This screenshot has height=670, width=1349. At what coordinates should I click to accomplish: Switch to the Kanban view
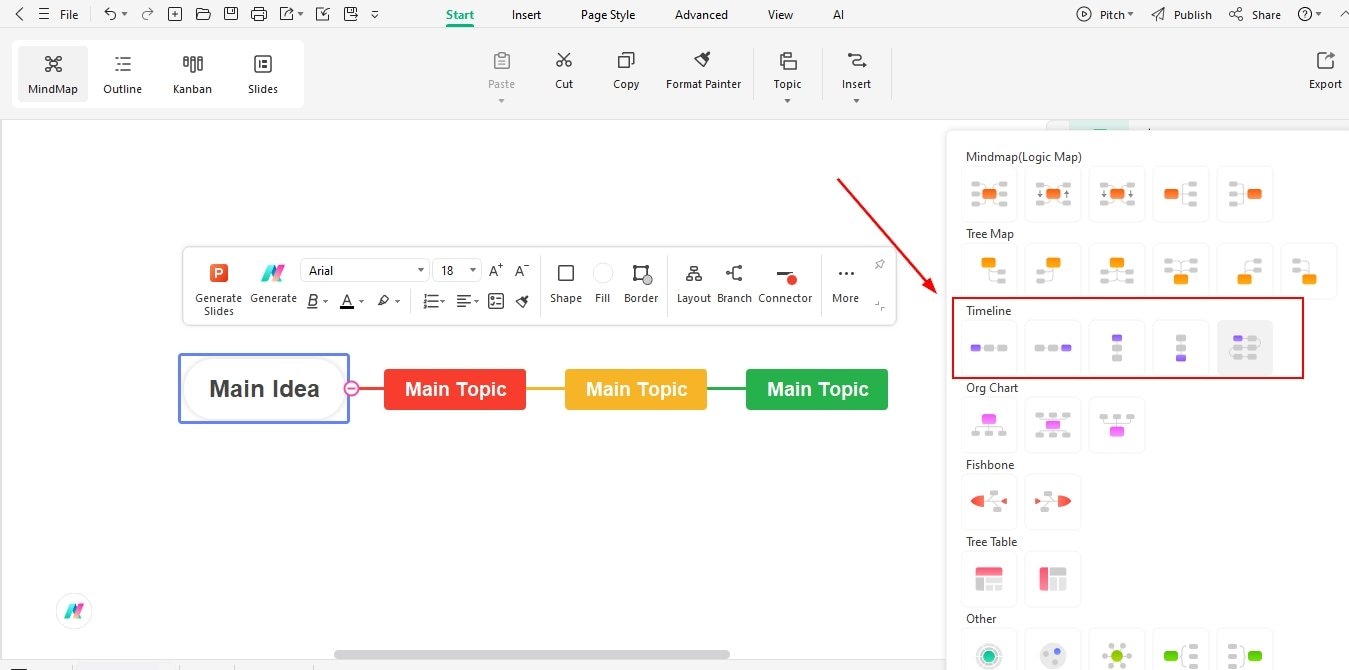(x=192, y=72)
